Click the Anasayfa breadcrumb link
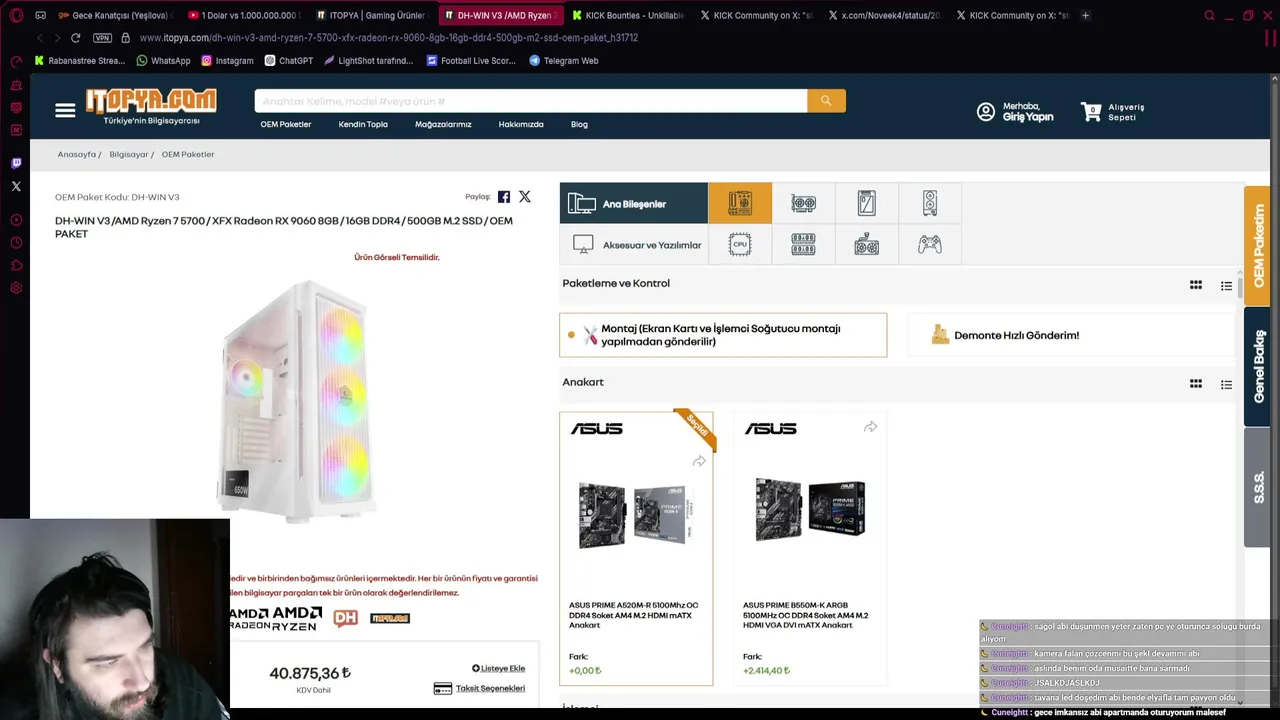Screen dimensions: 1280x720 tap(77, 154)
